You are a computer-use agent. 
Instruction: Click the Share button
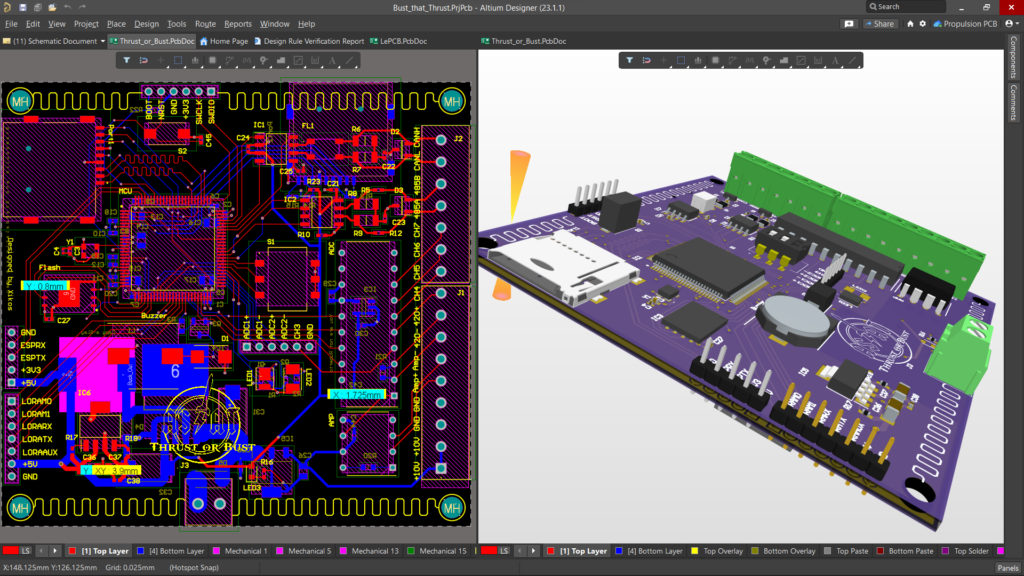click(881, 23)
